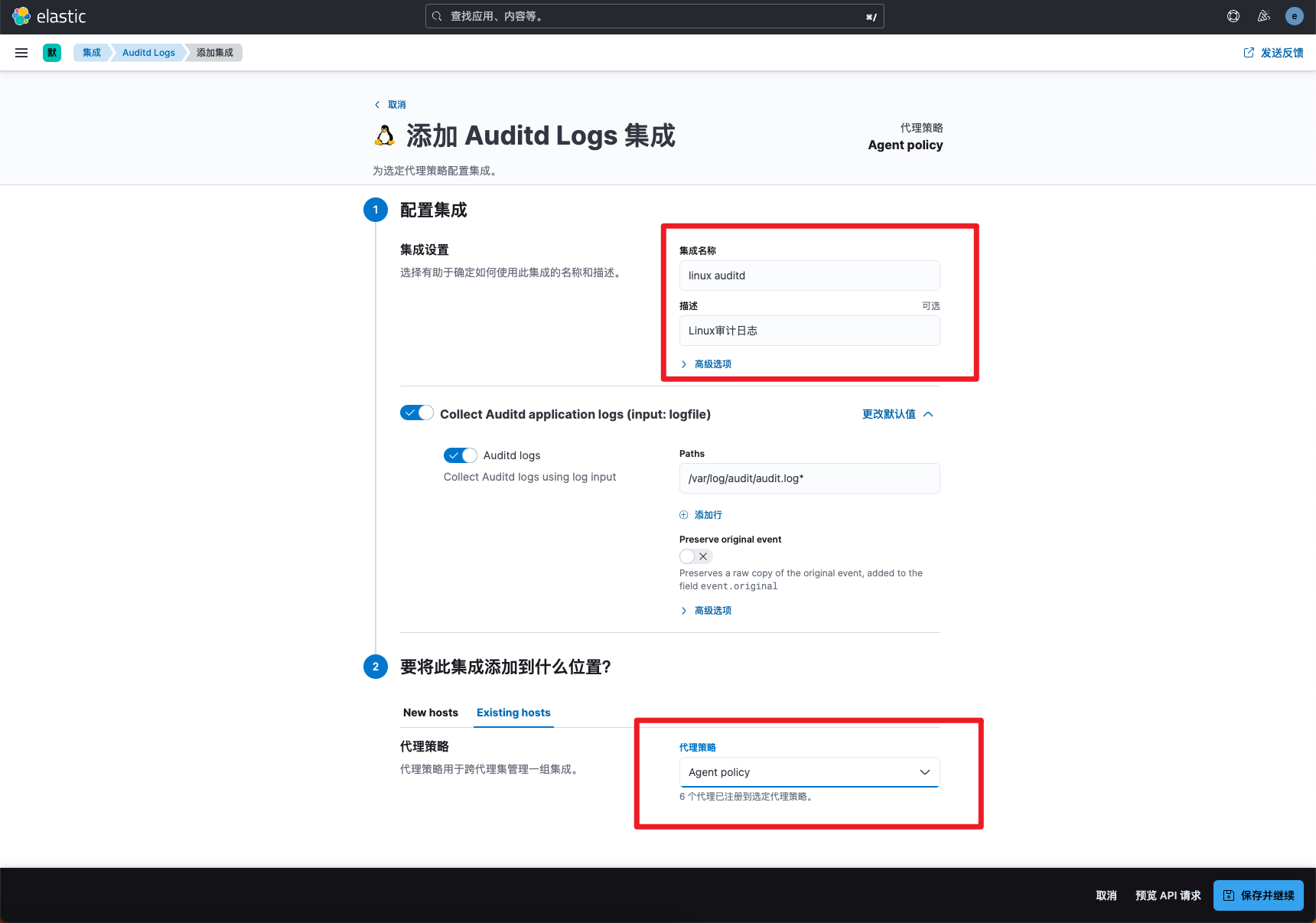Open the Auditd Logs breadcrumb
Screen dimensions: 1316x923
pyautogui.click(x=148, y=53)
